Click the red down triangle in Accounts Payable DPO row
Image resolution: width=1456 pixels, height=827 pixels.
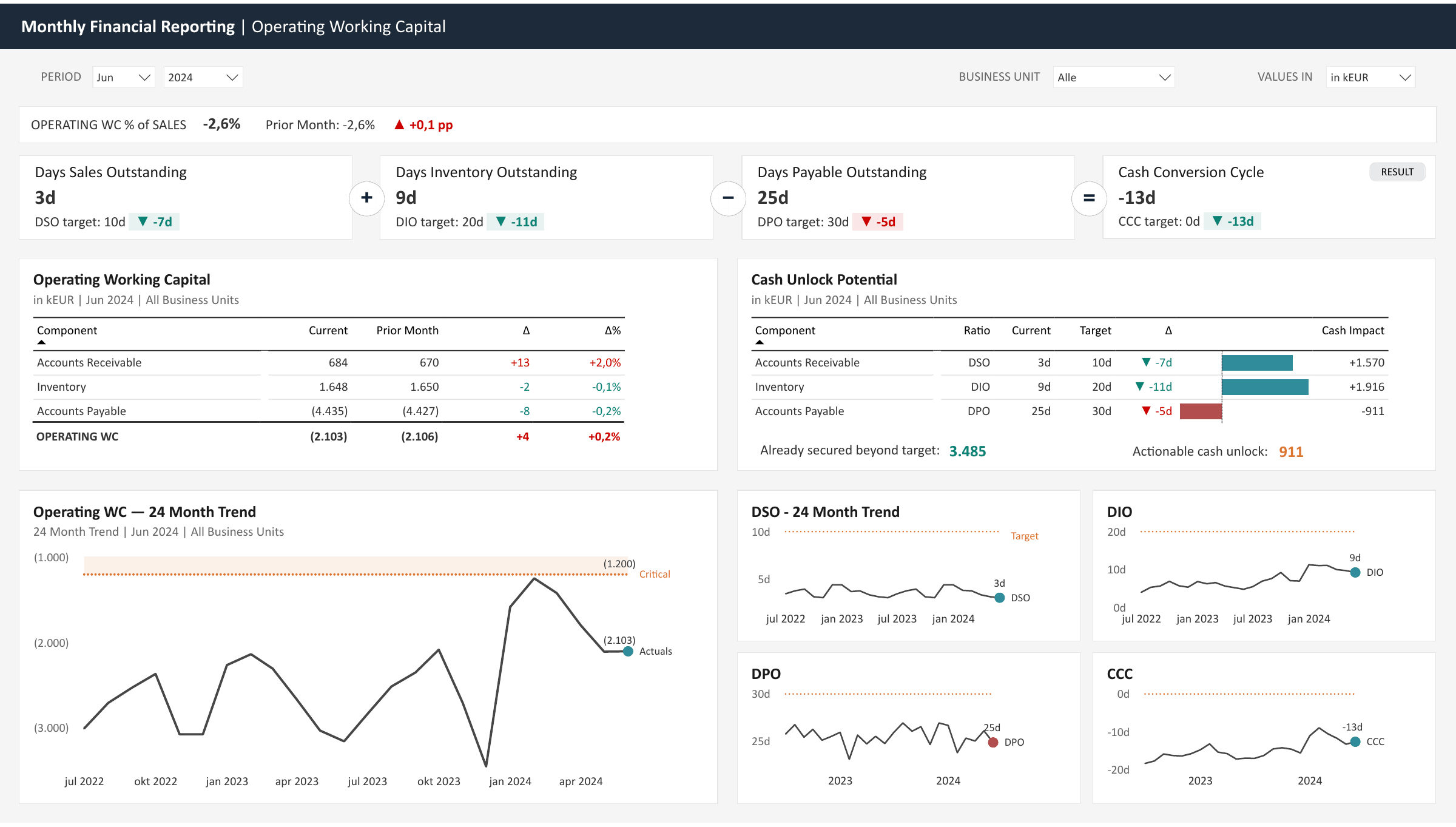pyautogui.click(x=1146, y=411)
